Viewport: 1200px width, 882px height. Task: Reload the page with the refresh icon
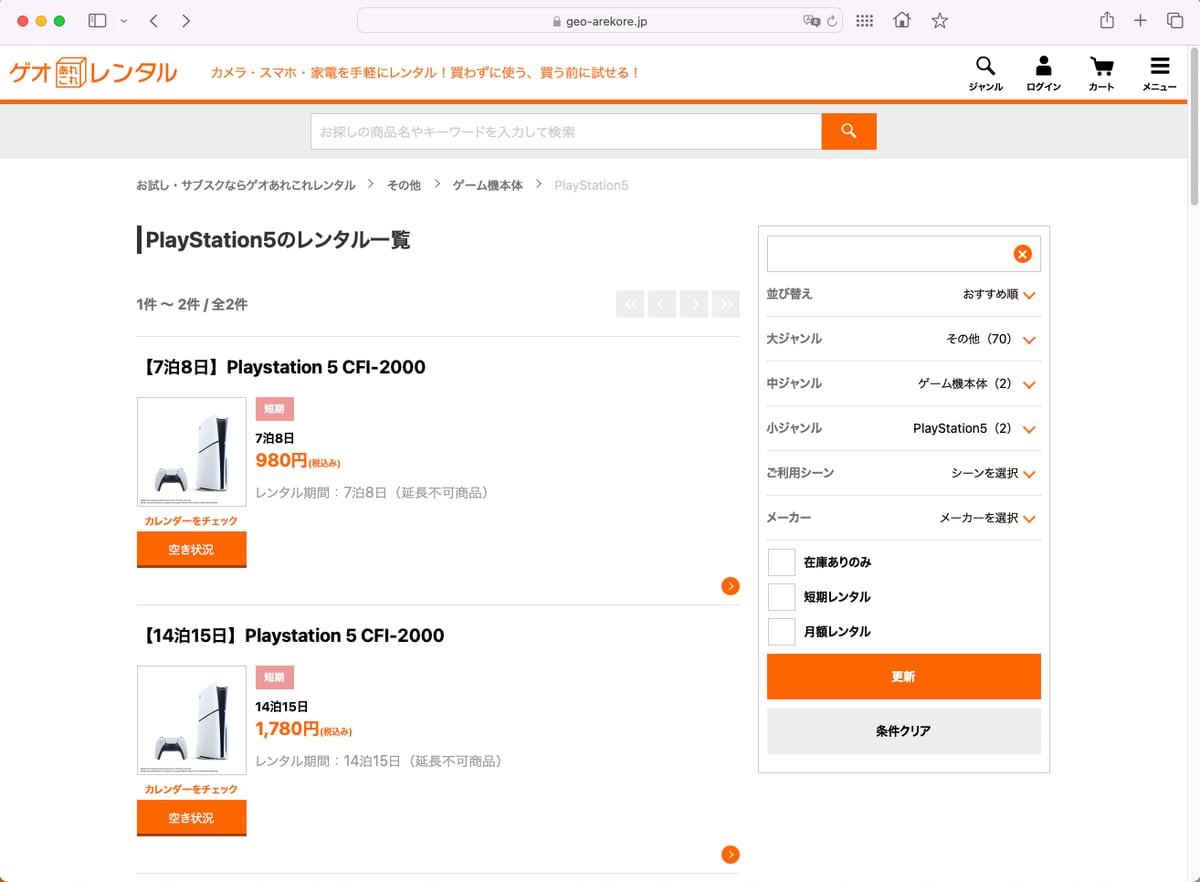[831, 21]
